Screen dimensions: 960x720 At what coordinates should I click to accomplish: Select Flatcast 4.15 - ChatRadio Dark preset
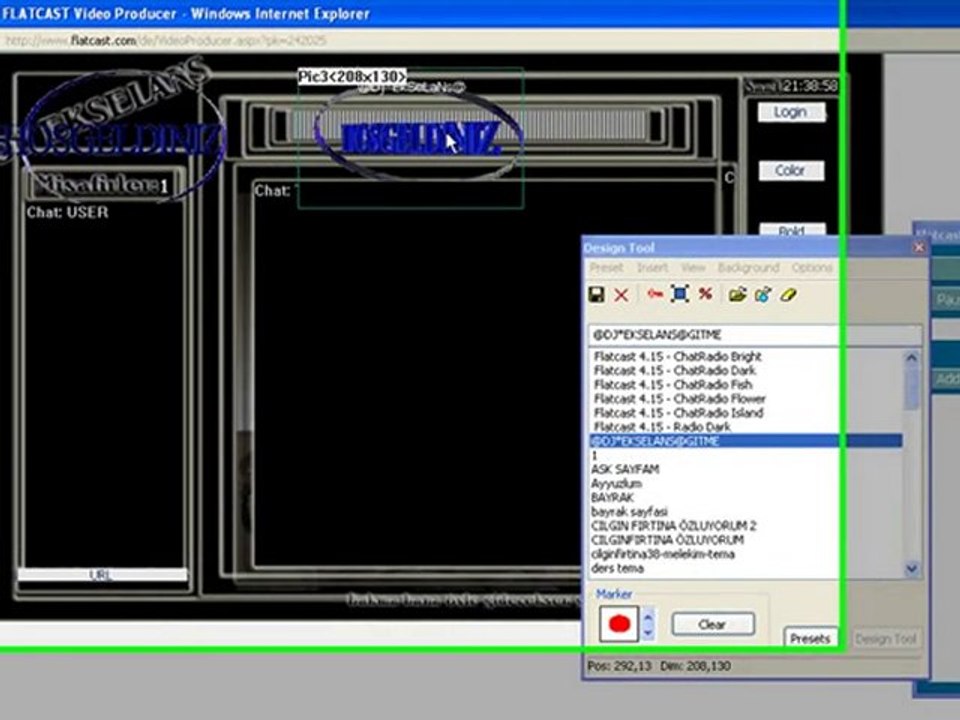coord(675,370)
